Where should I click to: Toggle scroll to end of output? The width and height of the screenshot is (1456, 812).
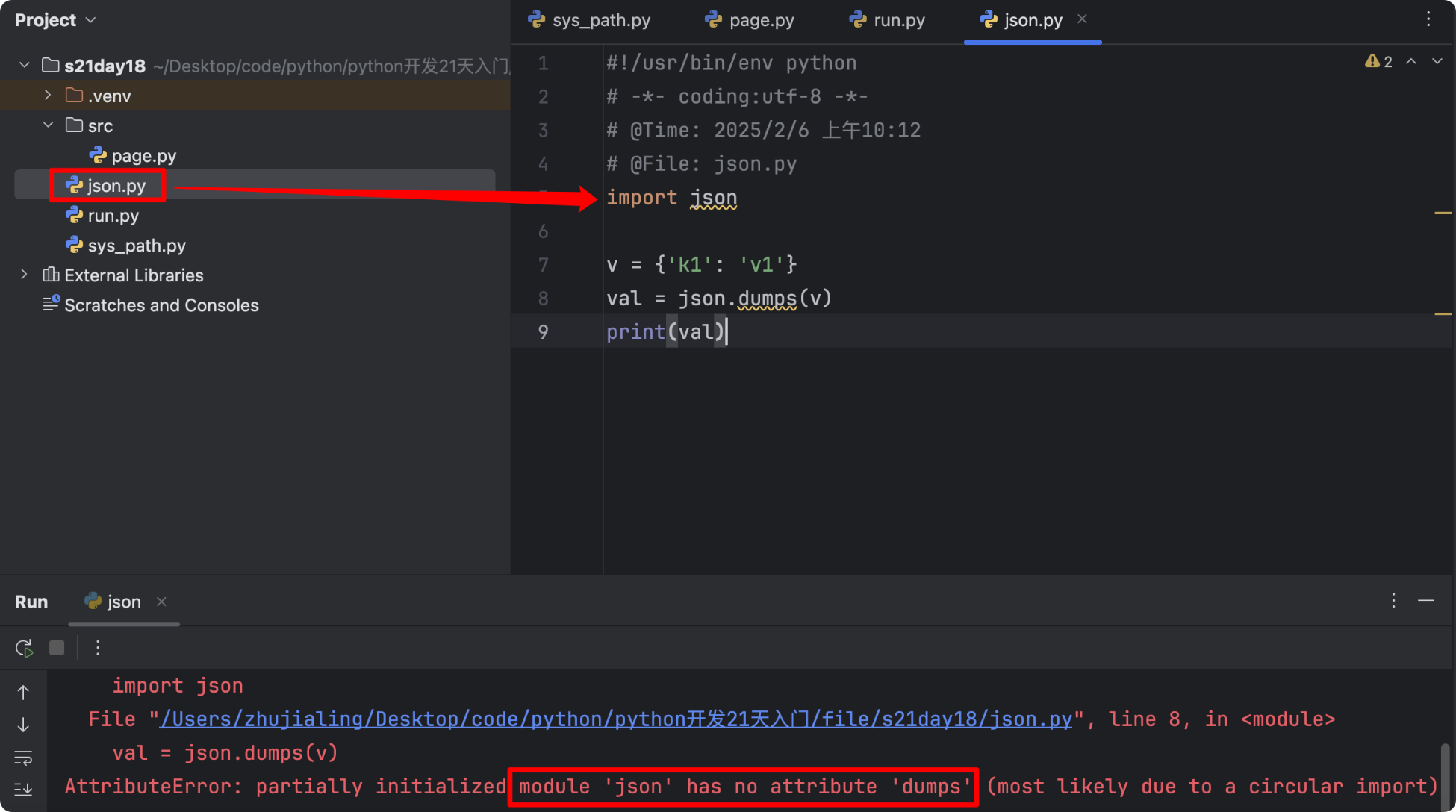tap(23, 790)
